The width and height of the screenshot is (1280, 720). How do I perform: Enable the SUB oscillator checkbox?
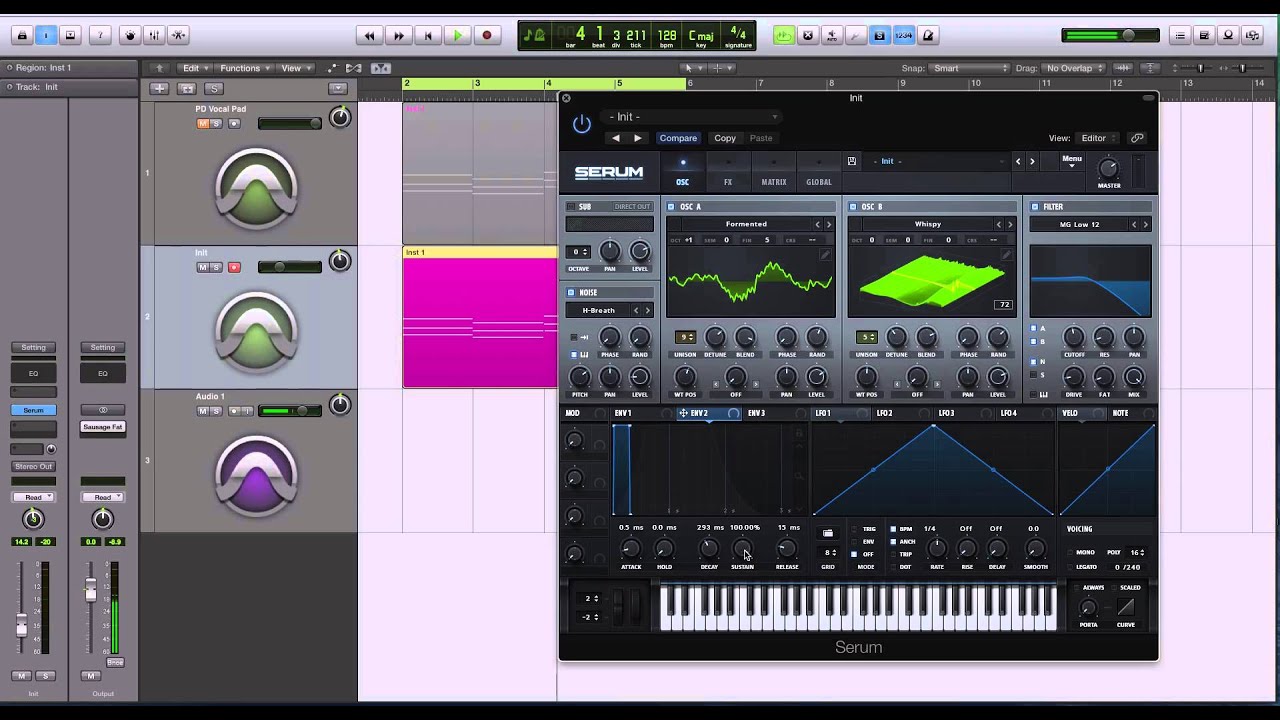tap(571, 207)
